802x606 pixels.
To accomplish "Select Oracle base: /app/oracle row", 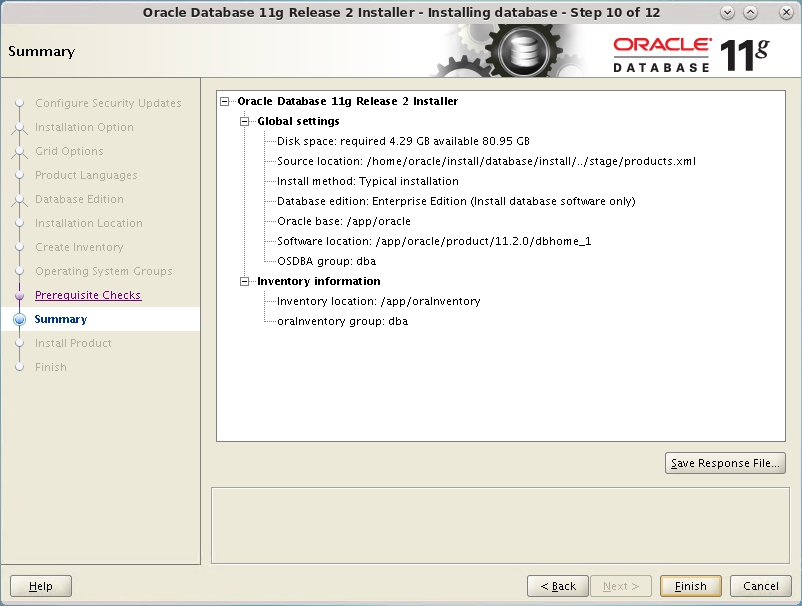I will pos(344,221).
